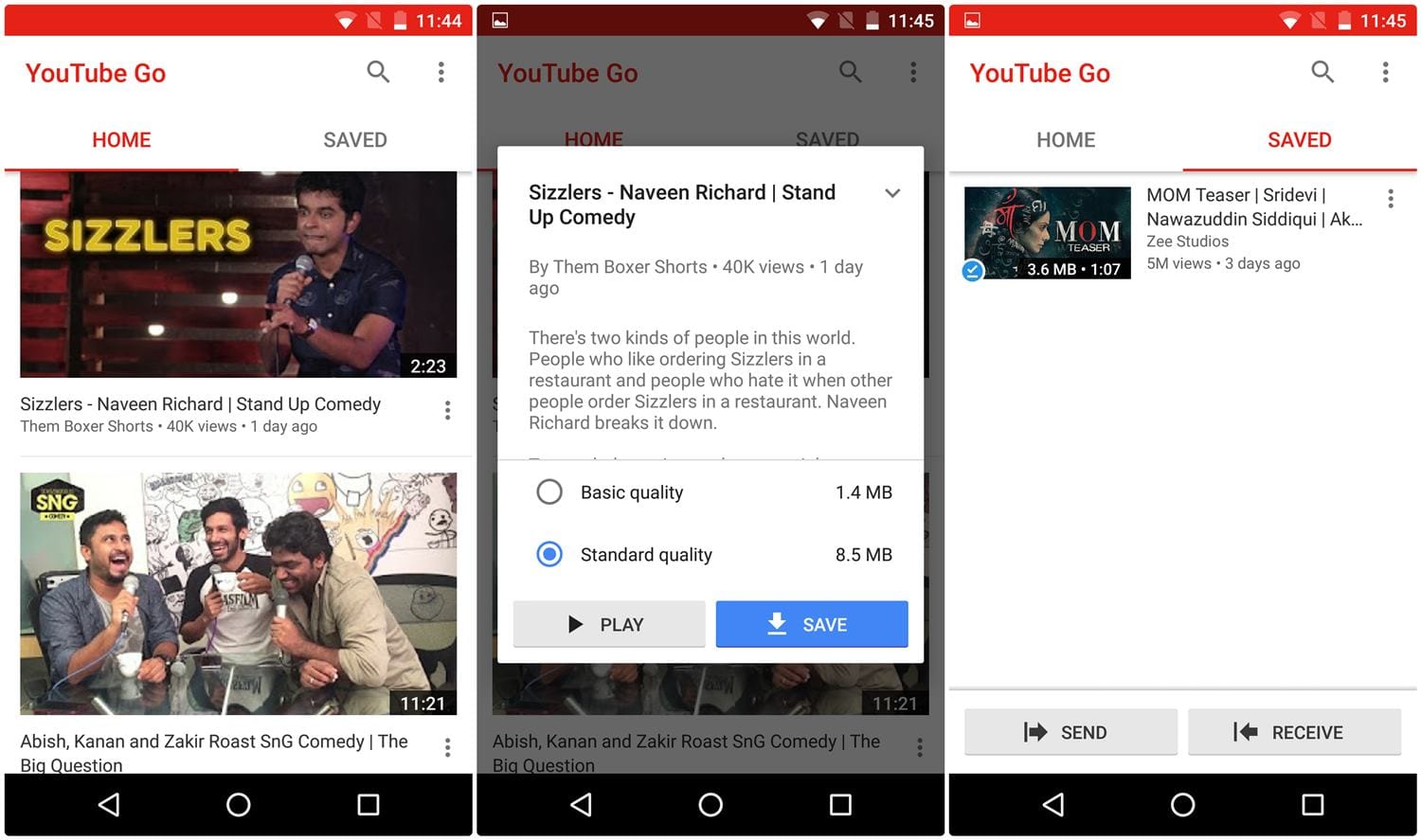Tap Android home button on Saved screen

click(x=1183, y=805)
